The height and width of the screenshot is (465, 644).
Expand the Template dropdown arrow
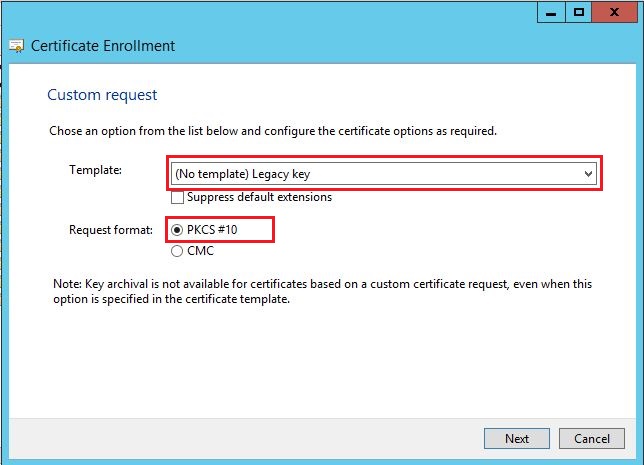pos(588,175)
